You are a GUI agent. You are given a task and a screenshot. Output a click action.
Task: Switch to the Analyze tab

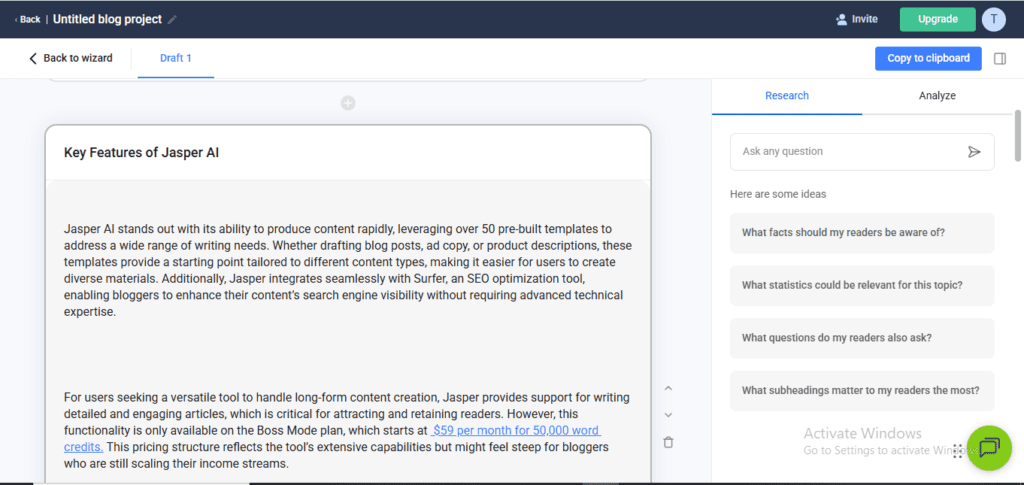[x=937, y=96]
